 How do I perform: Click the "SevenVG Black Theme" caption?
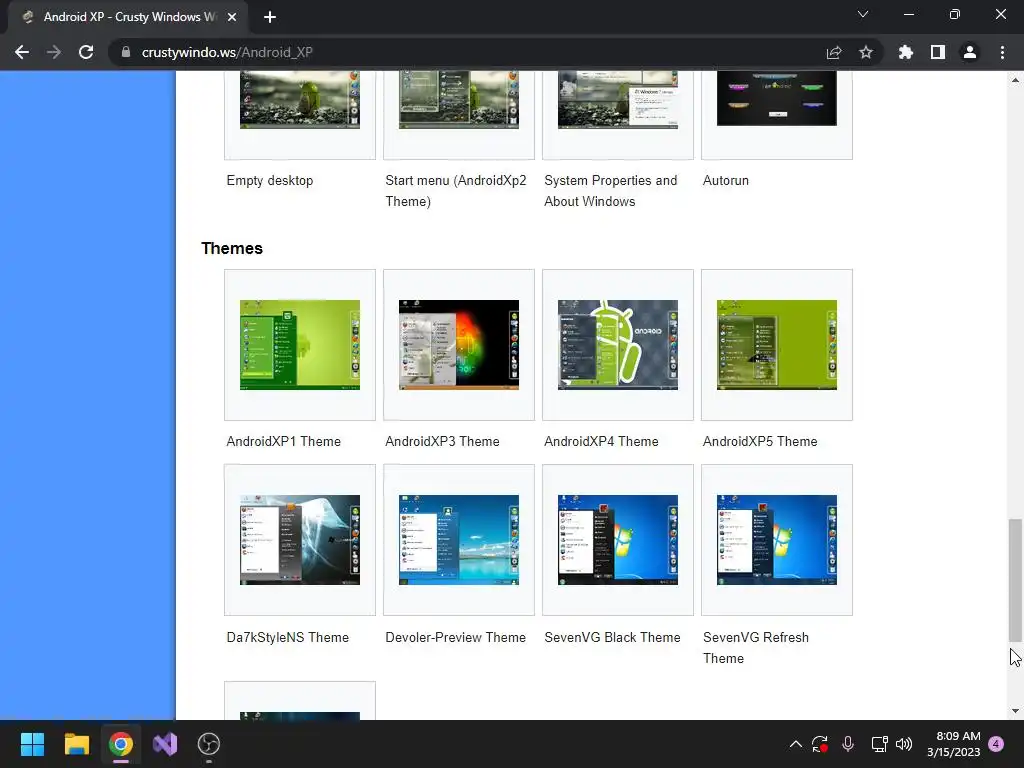point(612,637)
